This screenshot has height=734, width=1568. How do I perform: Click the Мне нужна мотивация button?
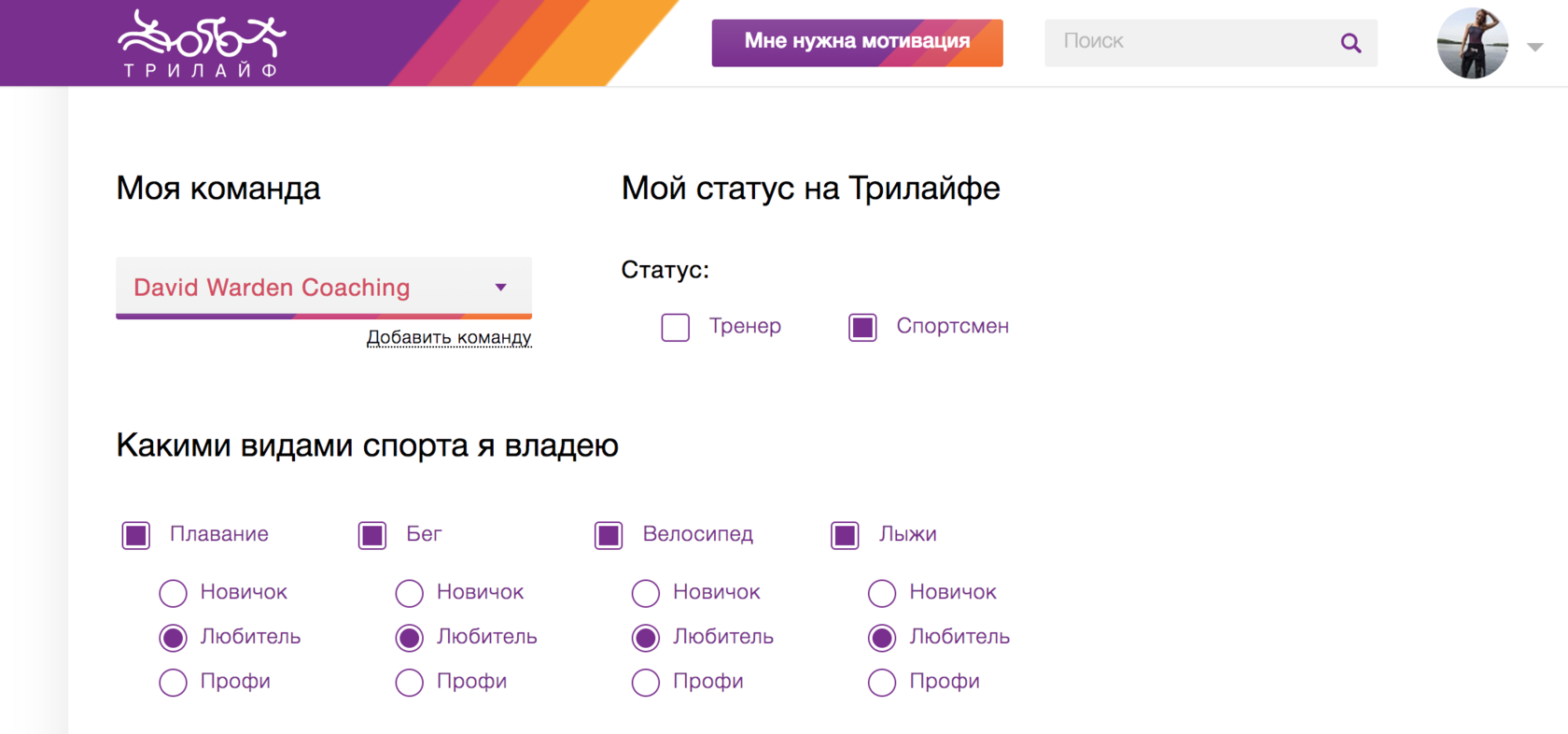(x=857, y=42)
